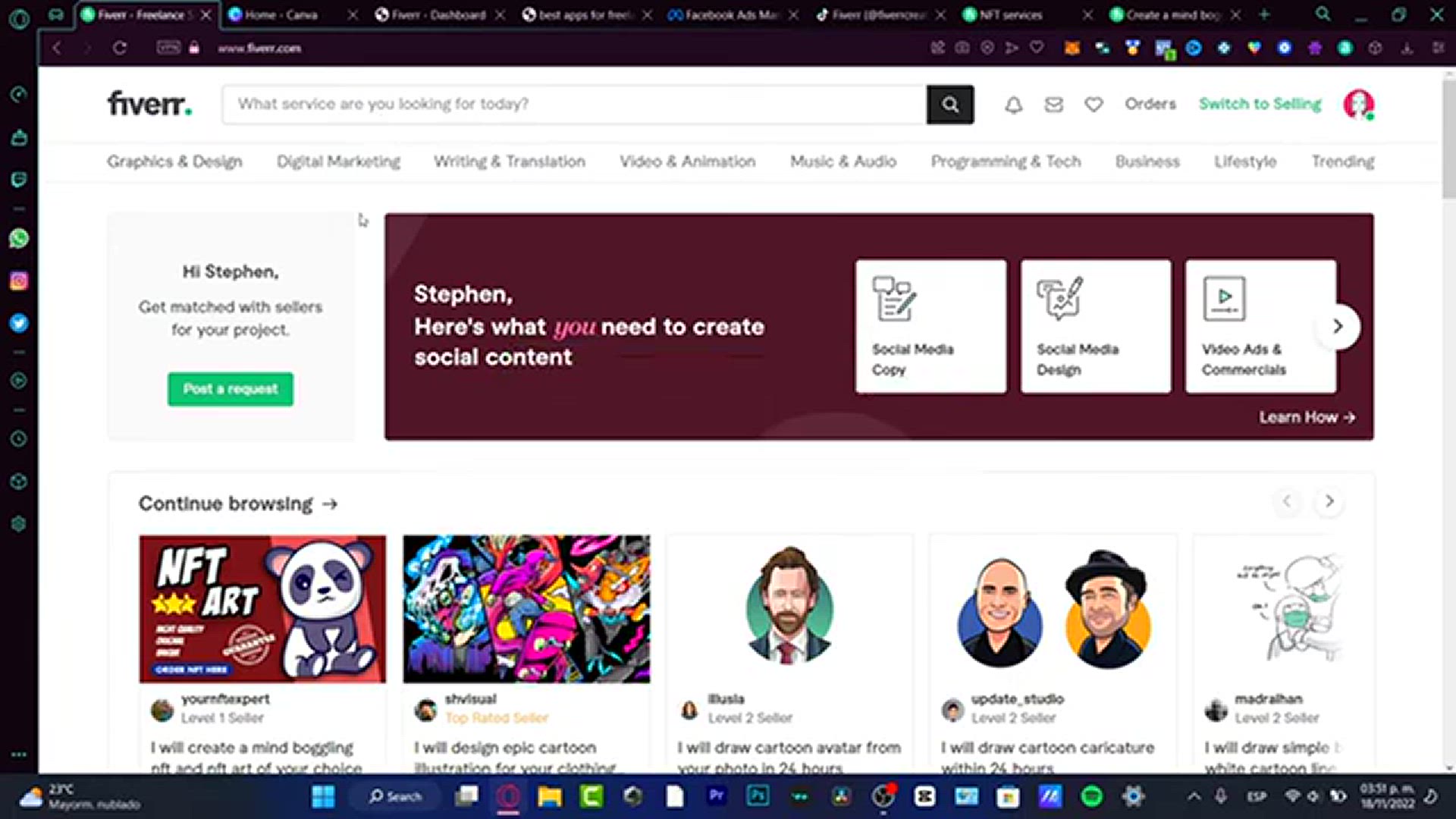Close the Home - Canva tab
Viewport: 1456px width, 819px height.
(x=353, y=14)
